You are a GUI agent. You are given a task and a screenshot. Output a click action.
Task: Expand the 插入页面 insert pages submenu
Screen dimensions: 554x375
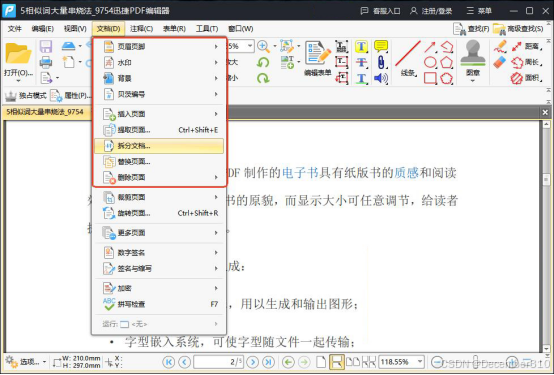[159, 114]
